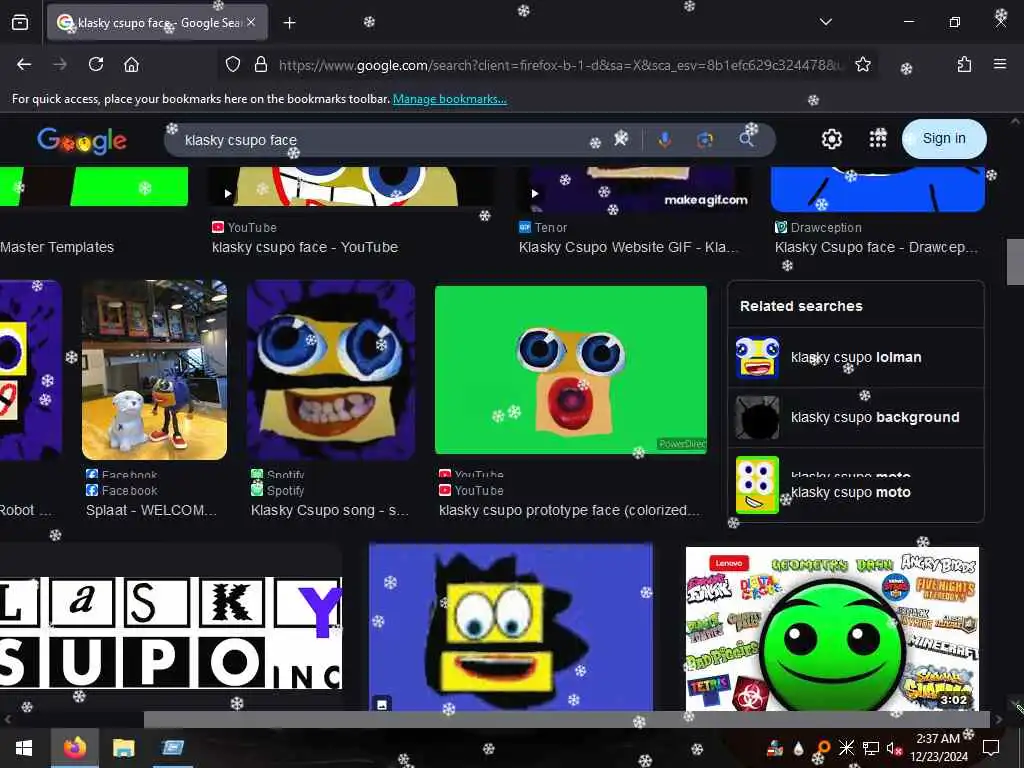1024x768 pixels.
Task: Clear the search query text
Action: click(620, 138)
